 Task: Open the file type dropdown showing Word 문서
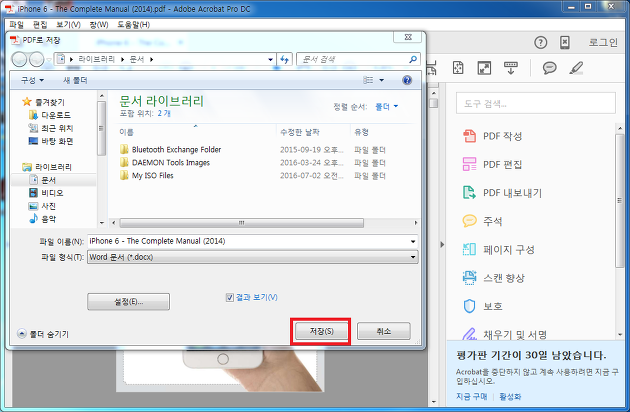click(253, 257)
